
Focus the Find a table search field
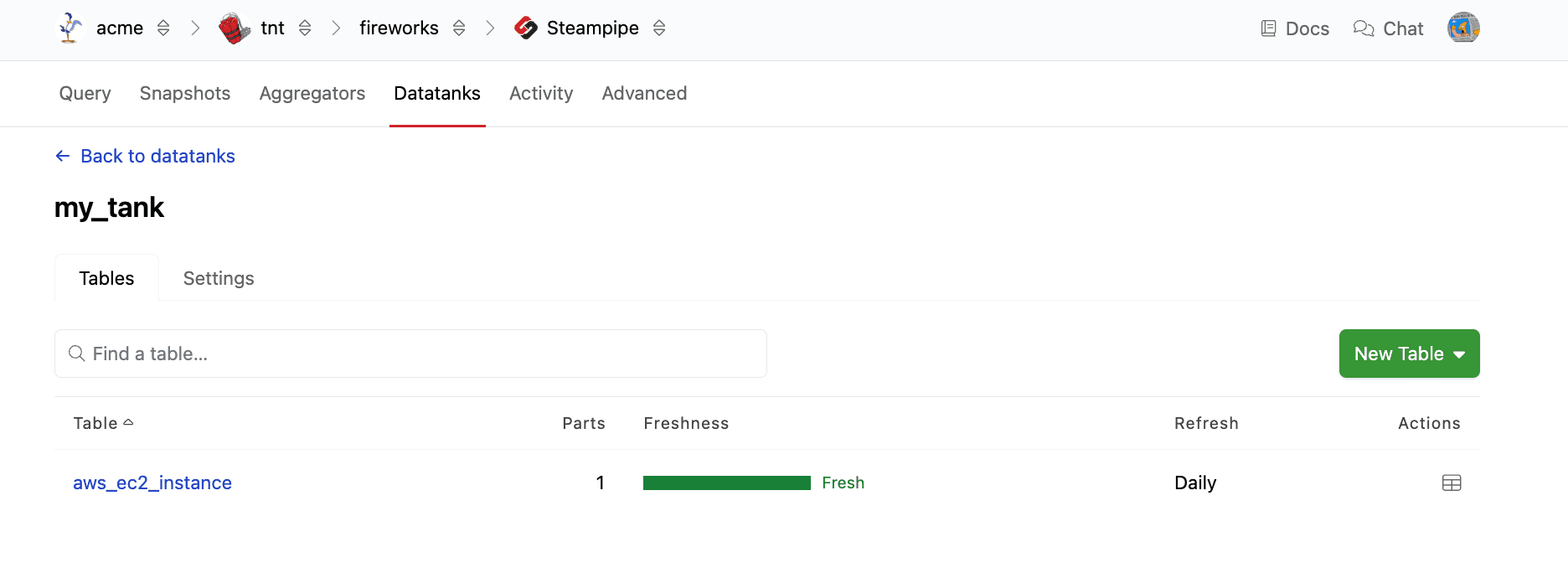pos(410,354)
